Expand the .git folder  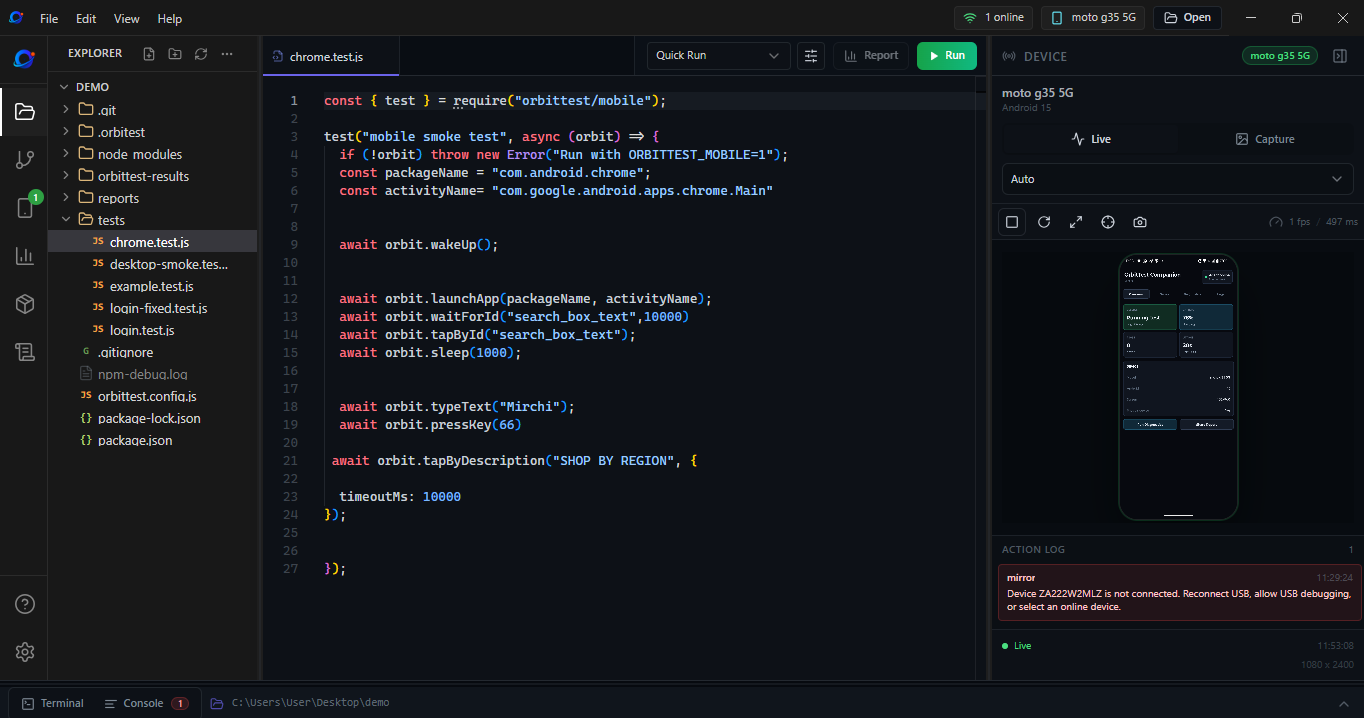(152, 110)
